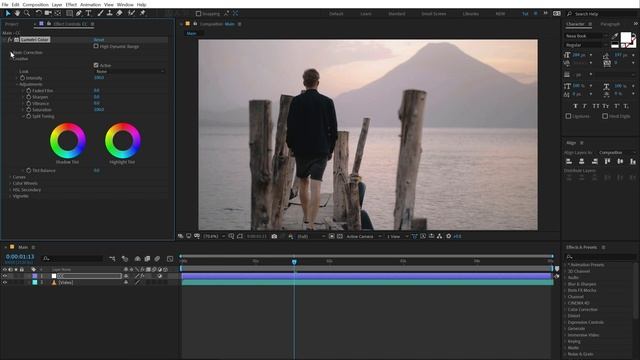Collapse the Adjustments group
Image resolution: width=640 pixels, height=360 pixels.
17,84
